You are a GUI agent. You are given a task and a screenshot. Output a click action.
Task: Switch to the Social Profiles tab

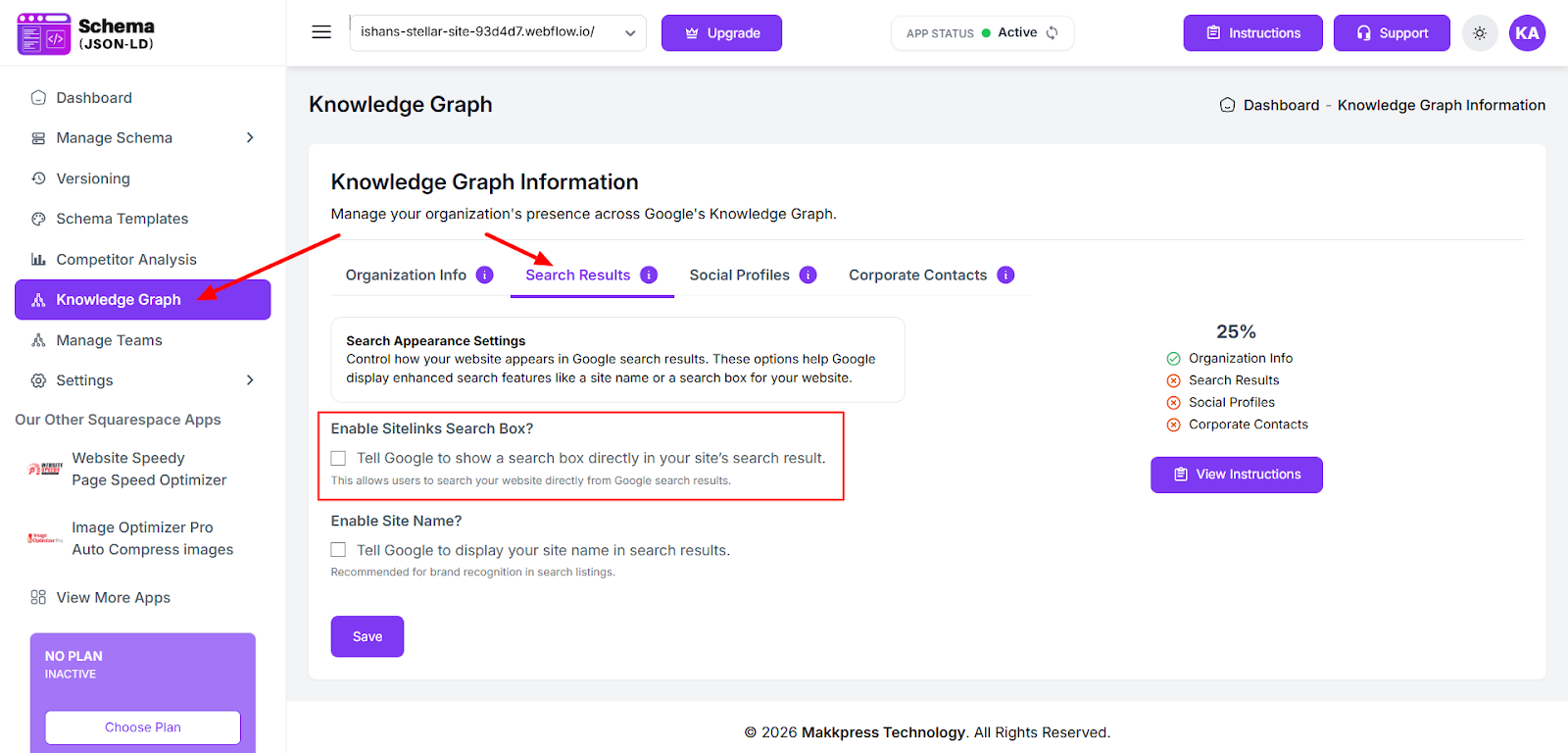[x=739, y=276]
